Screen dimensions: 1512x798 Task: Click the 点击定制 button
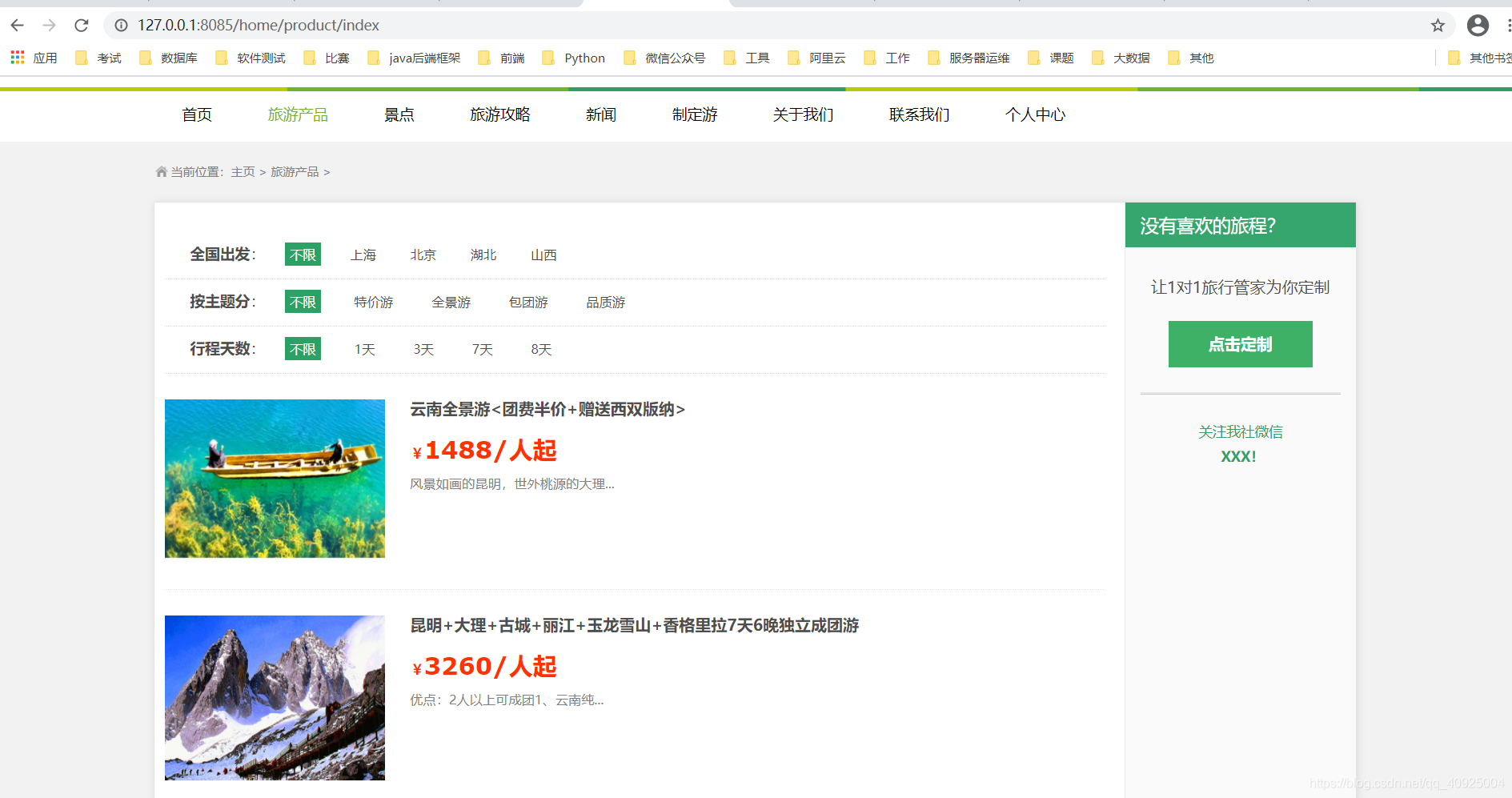[x=1240, y=344]
